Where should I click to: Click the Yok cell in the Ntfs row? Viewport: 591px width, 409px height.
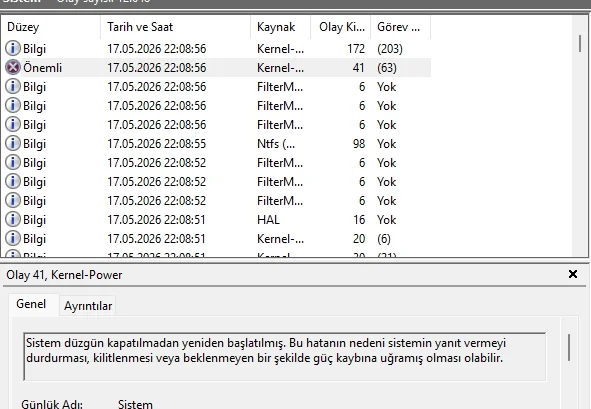click(386, 144)
